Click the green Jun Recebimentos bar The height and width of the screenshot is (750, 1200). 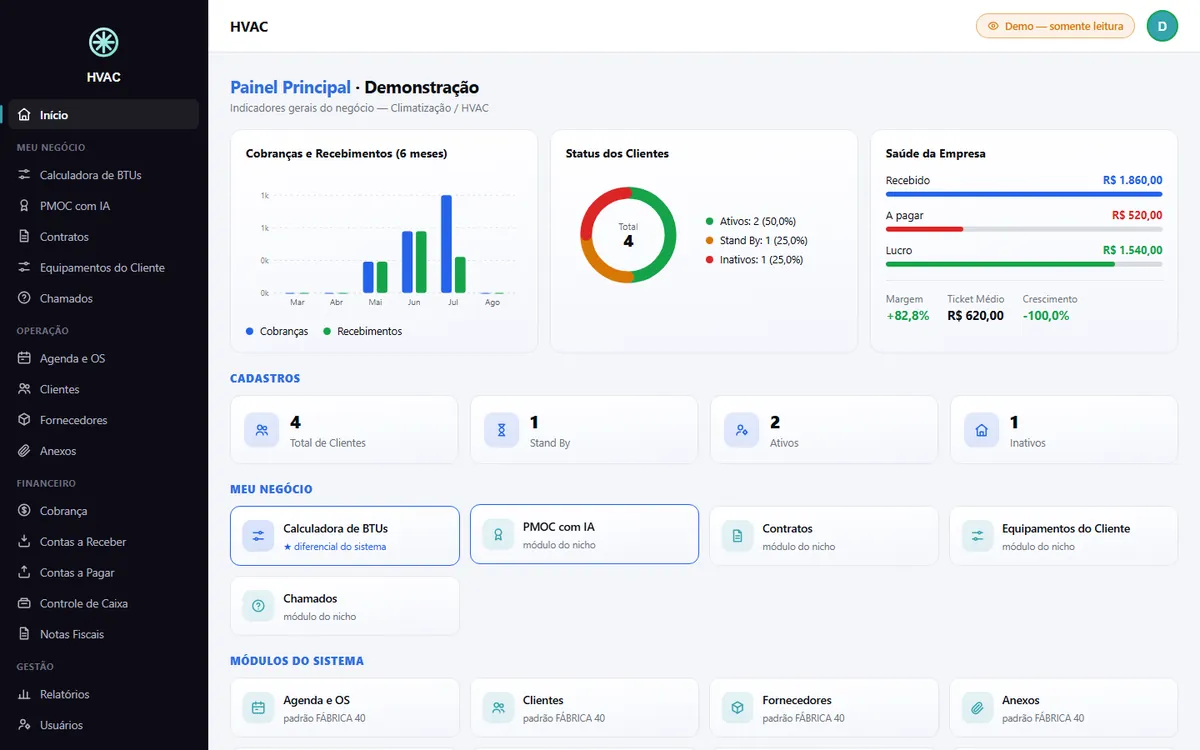[x=421, y=262]
